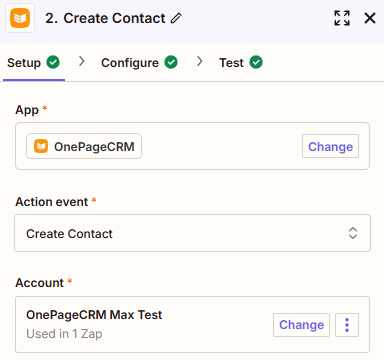Click the OnePageCRM Max Test account name
This screenshot has width=384, height=360.
coord(94,315)
